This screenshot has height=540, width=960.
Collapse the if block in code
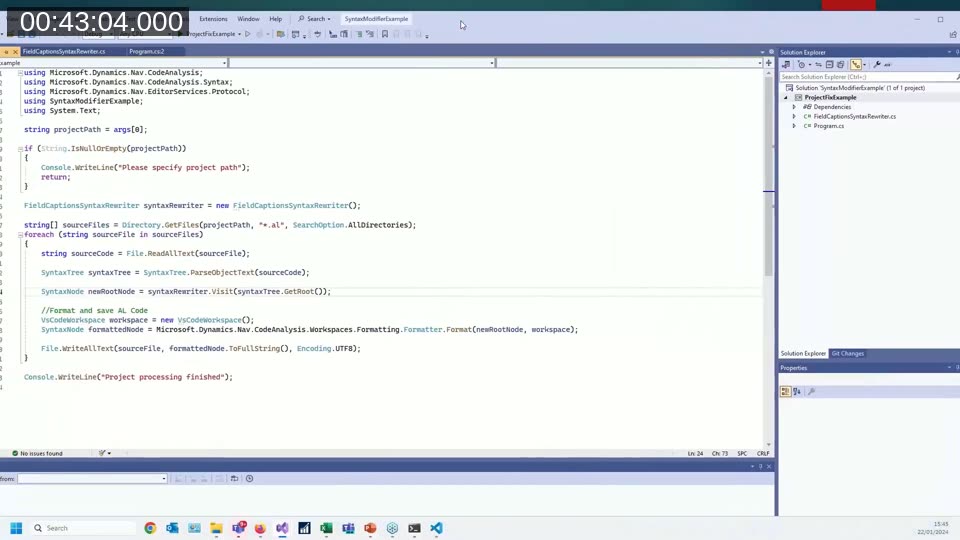tap(20, 149)
